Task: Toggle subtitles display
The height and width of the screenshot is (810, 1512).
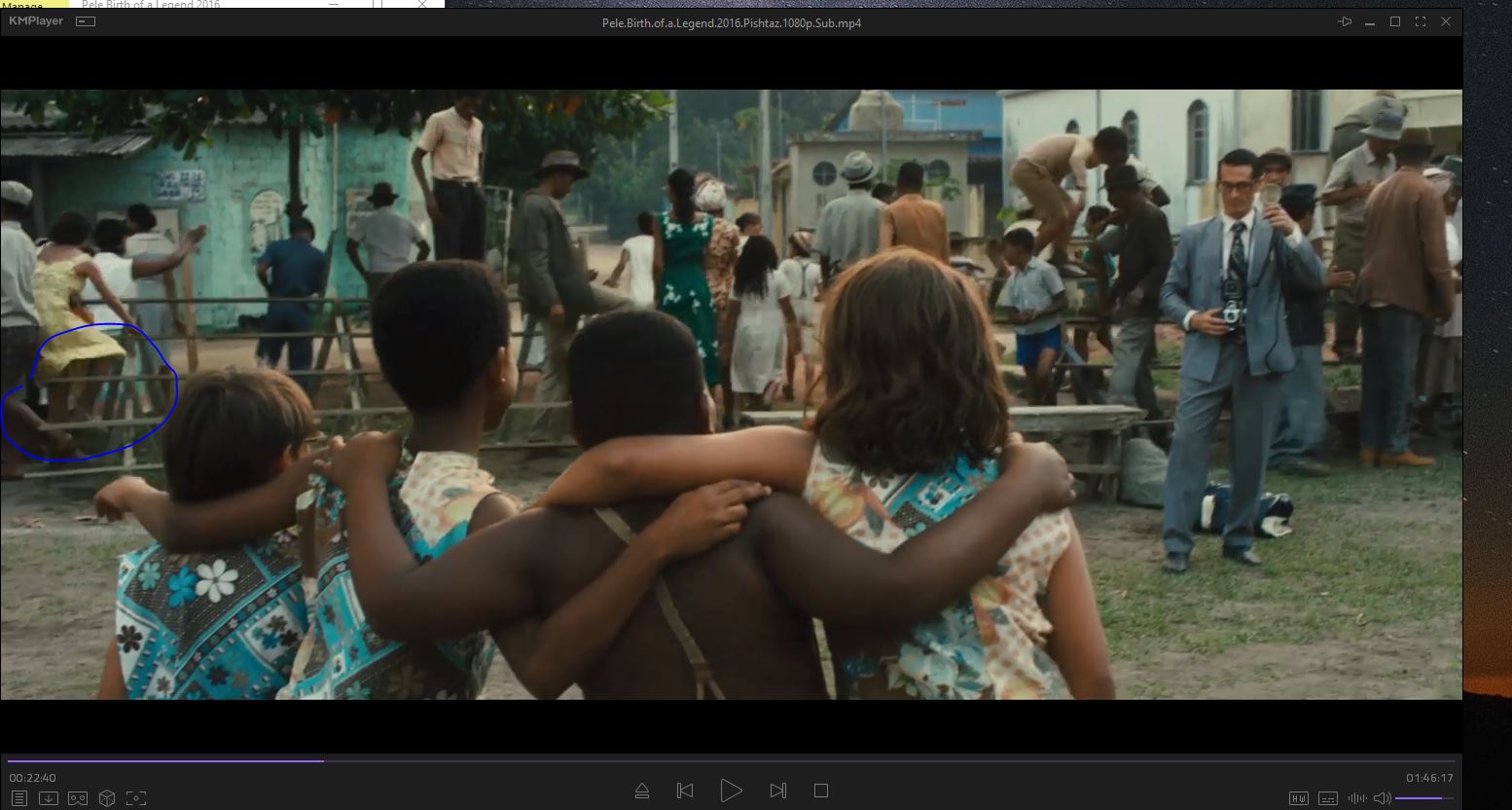Action: (x=1327, y=798)
